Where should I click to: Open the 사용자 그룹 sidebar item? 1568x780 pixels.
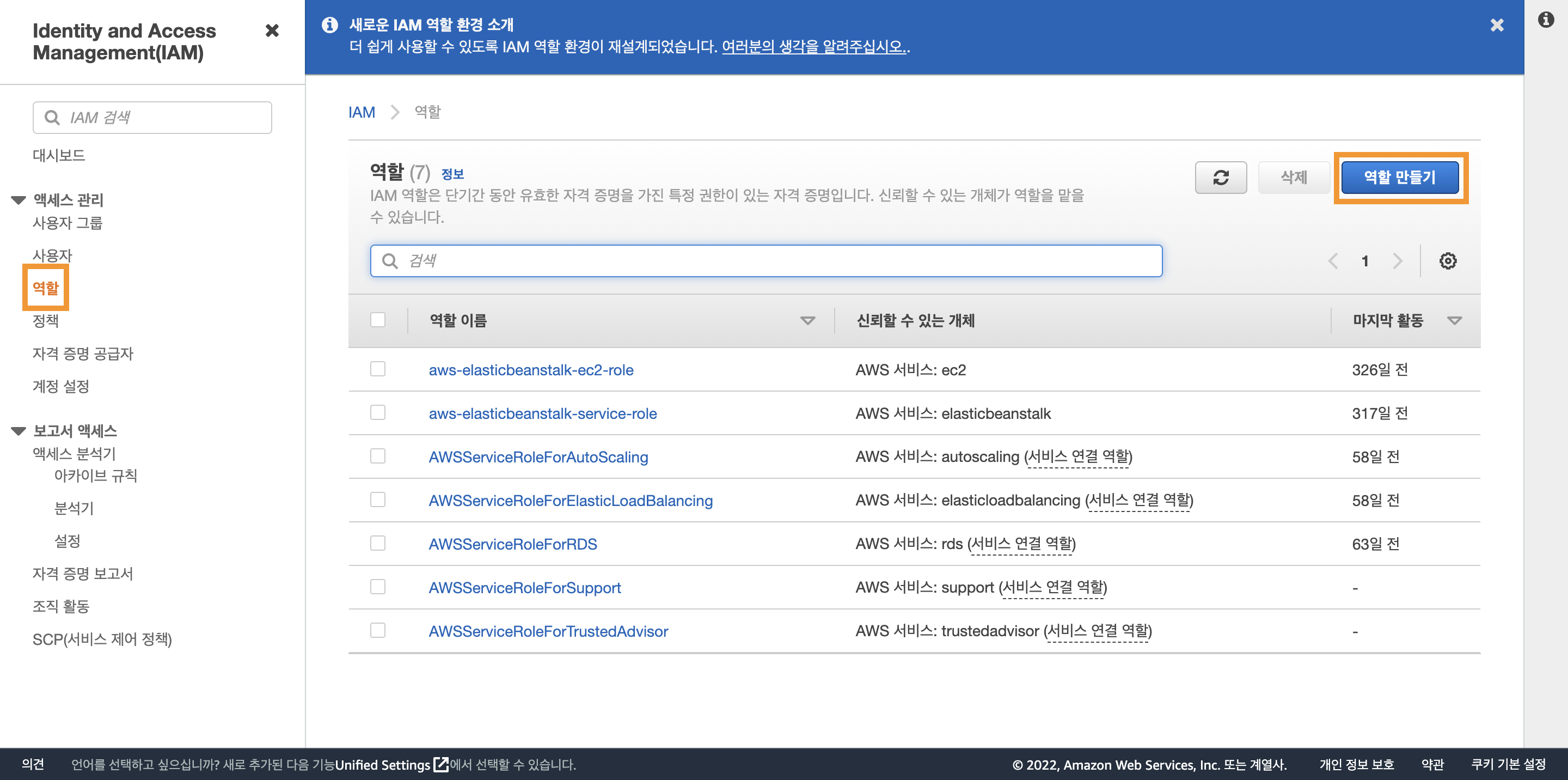(68, 223)
